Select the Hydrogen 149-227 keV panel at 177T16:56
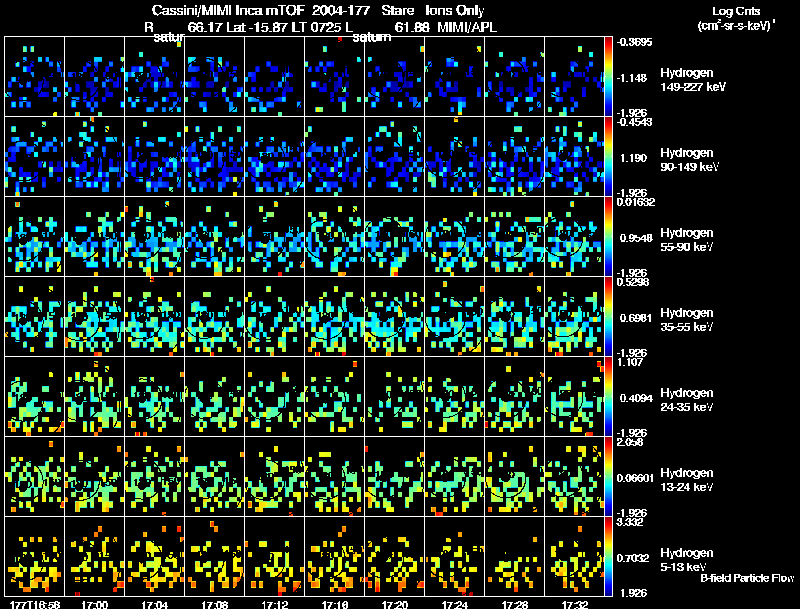The height and width of the screenshot is (609, 800). point(35,77)
